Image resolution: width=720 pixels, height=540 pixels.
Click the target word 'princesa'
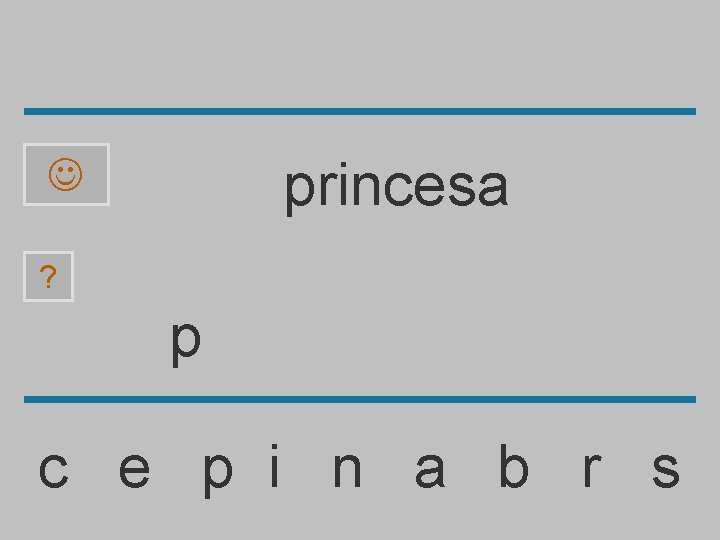[397, 188]
